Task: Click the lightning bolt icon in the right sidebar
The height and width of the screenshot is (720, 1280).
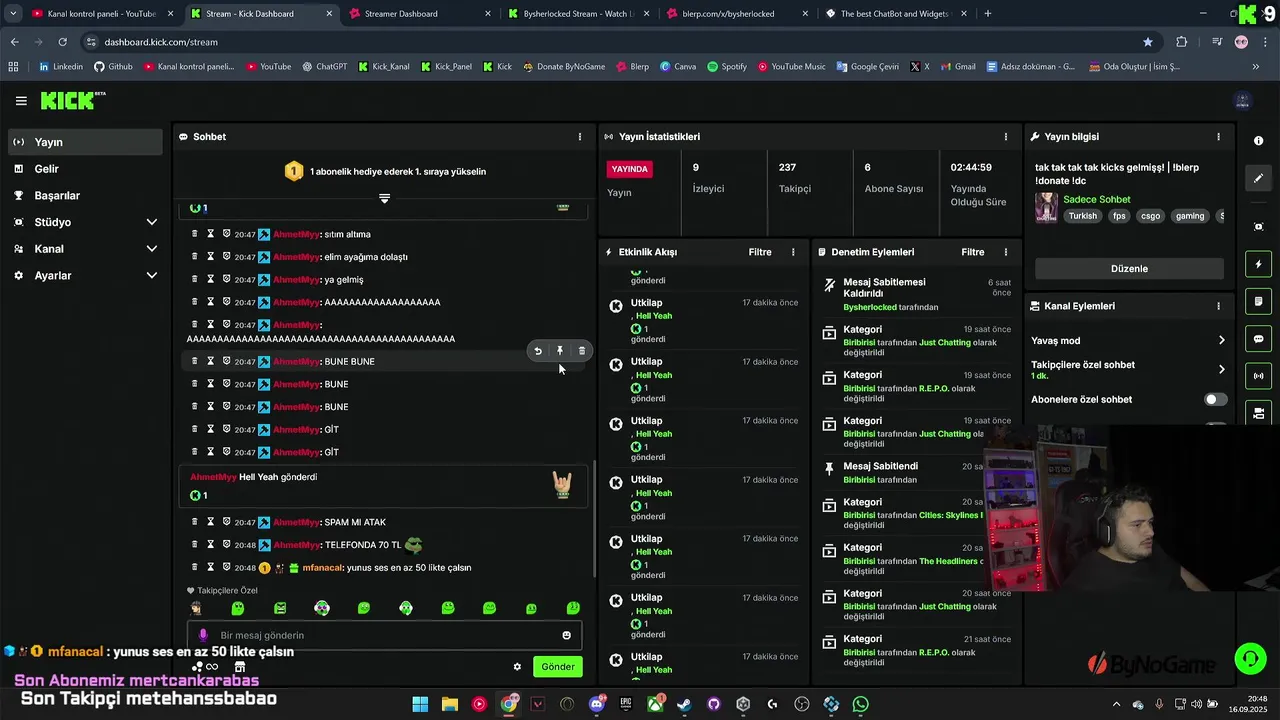Action: pos(1258,264)
